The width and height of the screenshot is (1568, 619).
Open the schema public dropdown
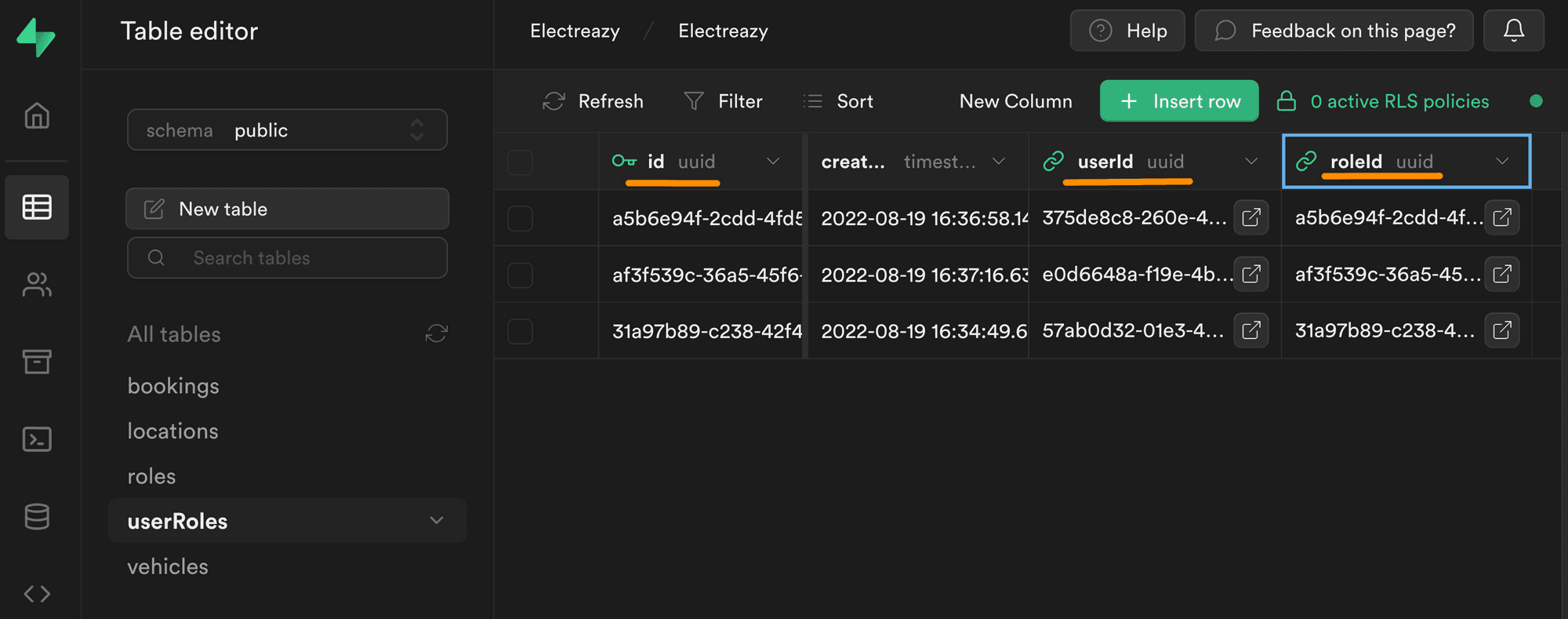(287, 129)
